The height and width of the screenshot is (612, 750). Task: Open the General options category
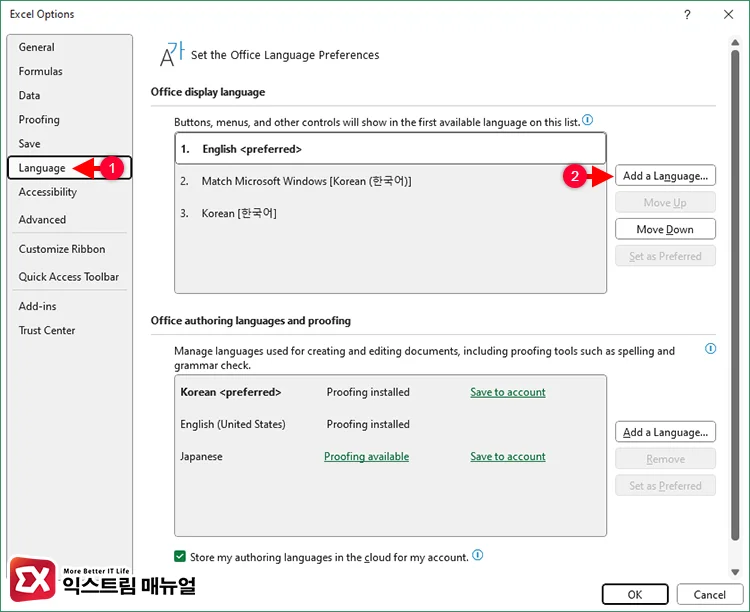point(37,47)
